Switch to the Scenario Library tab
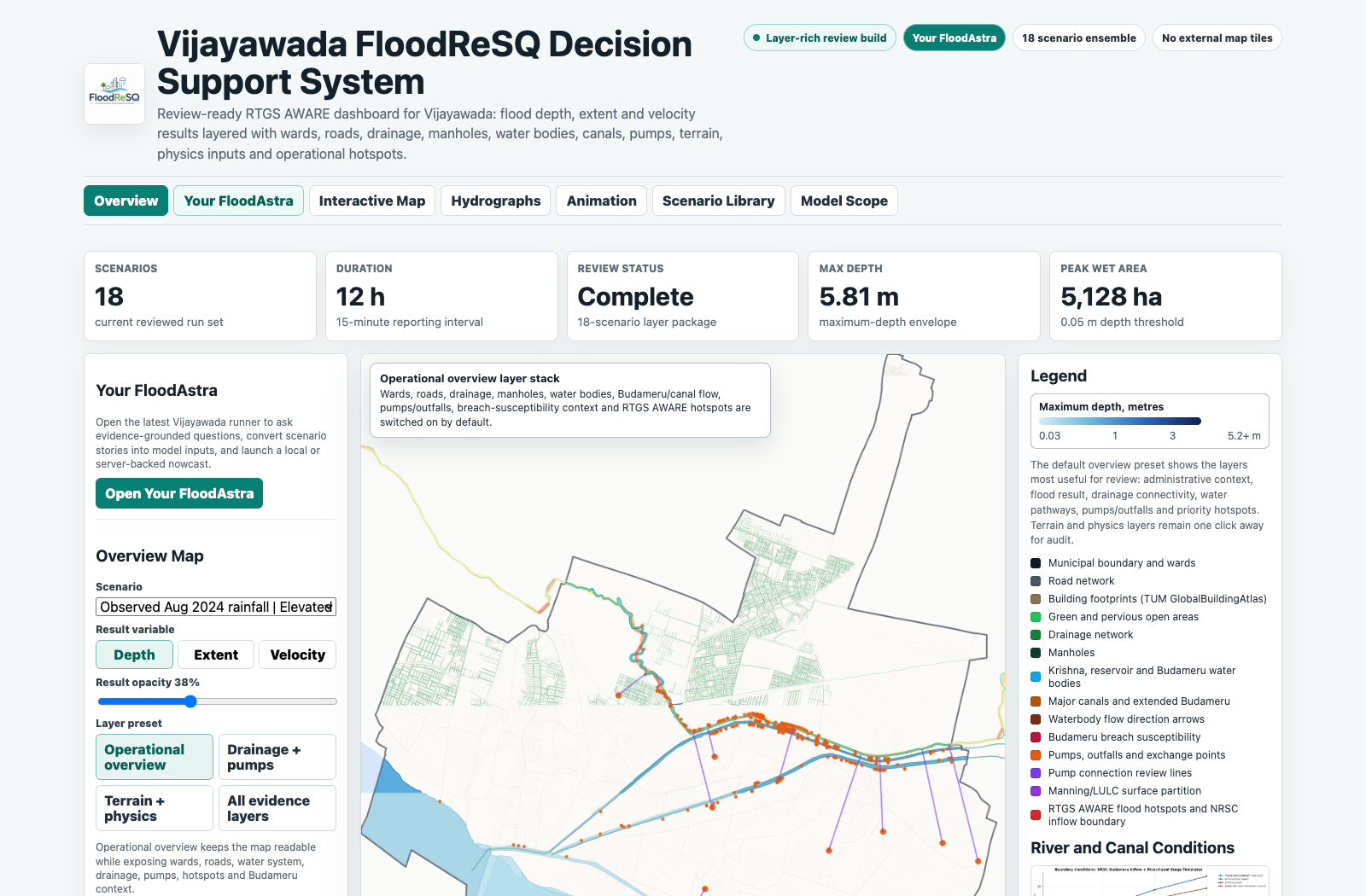1366x896 pixels. coord(719,201)
